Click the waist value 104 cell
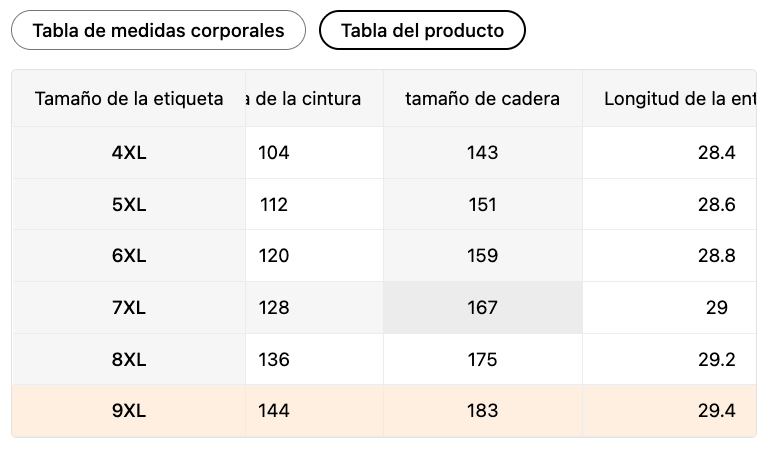 click(x=314, y=153)
